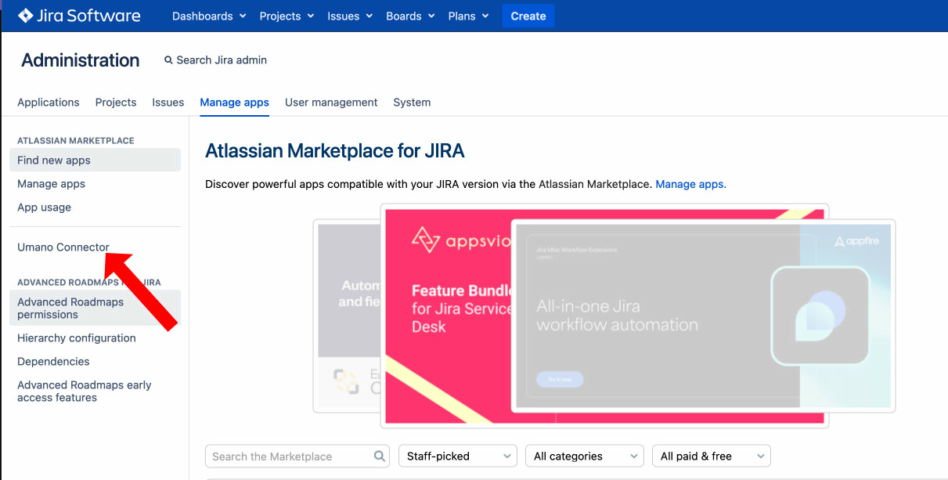Click the Try it now button in banner

560,380
